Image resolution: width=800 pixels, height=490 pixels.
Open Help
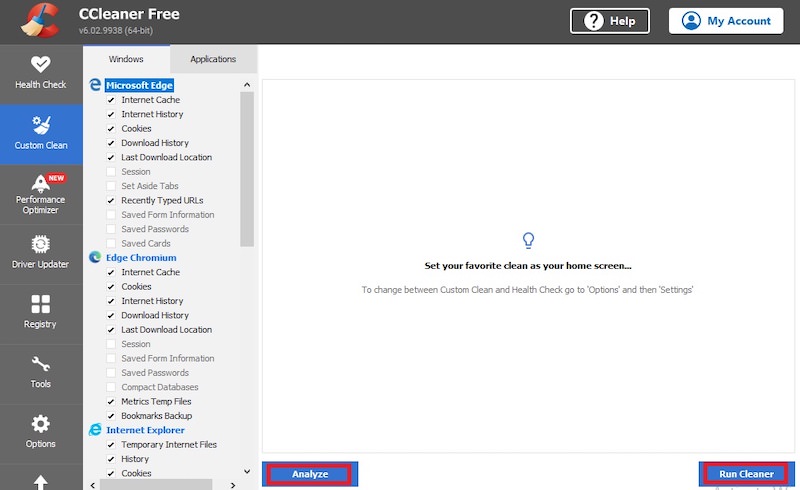[x=610, y=21]
